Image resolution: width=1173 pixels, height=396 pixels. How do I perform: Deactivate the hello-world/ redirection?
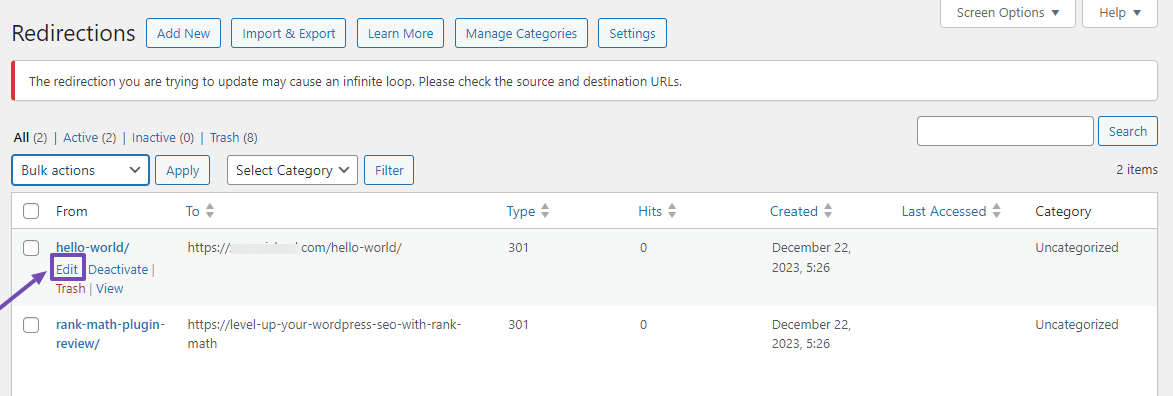pyautogui.click(x=118, y=269)
